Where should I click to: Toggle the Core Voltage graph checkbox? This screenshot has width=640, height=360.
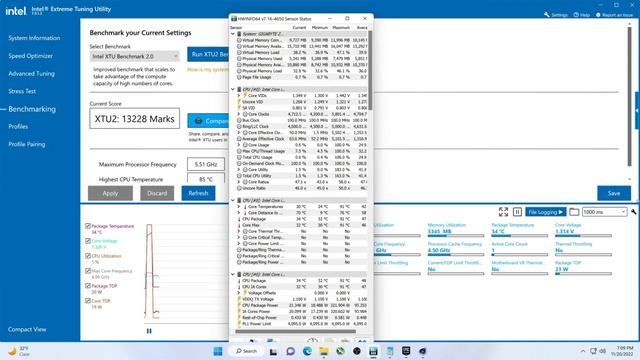coord(88,241)
